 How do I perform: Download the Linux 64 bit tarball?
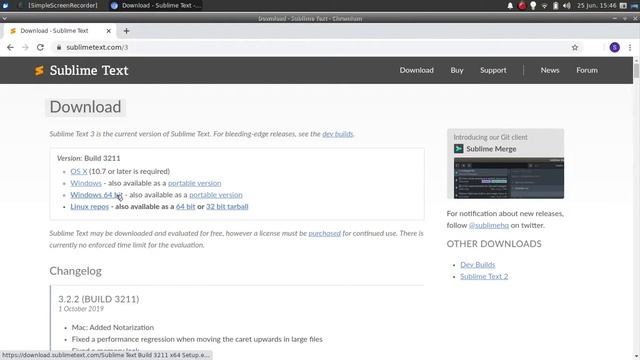pyautogui.click(x=185, y=207)
